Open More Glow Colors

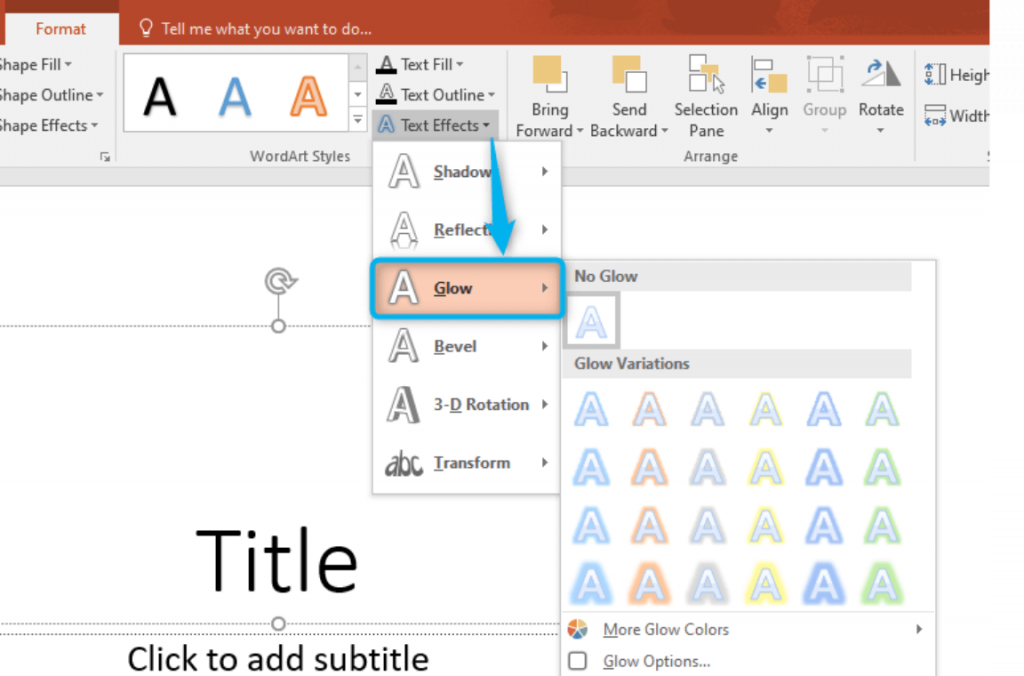665,629
